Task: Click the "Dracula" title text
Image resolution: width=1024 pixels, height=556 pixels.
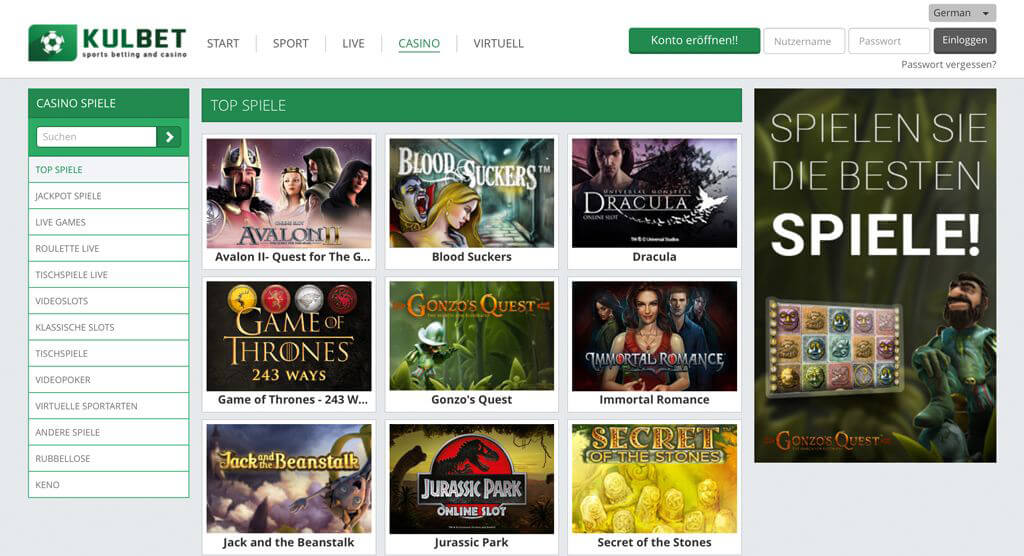Action: pos(654,257)
